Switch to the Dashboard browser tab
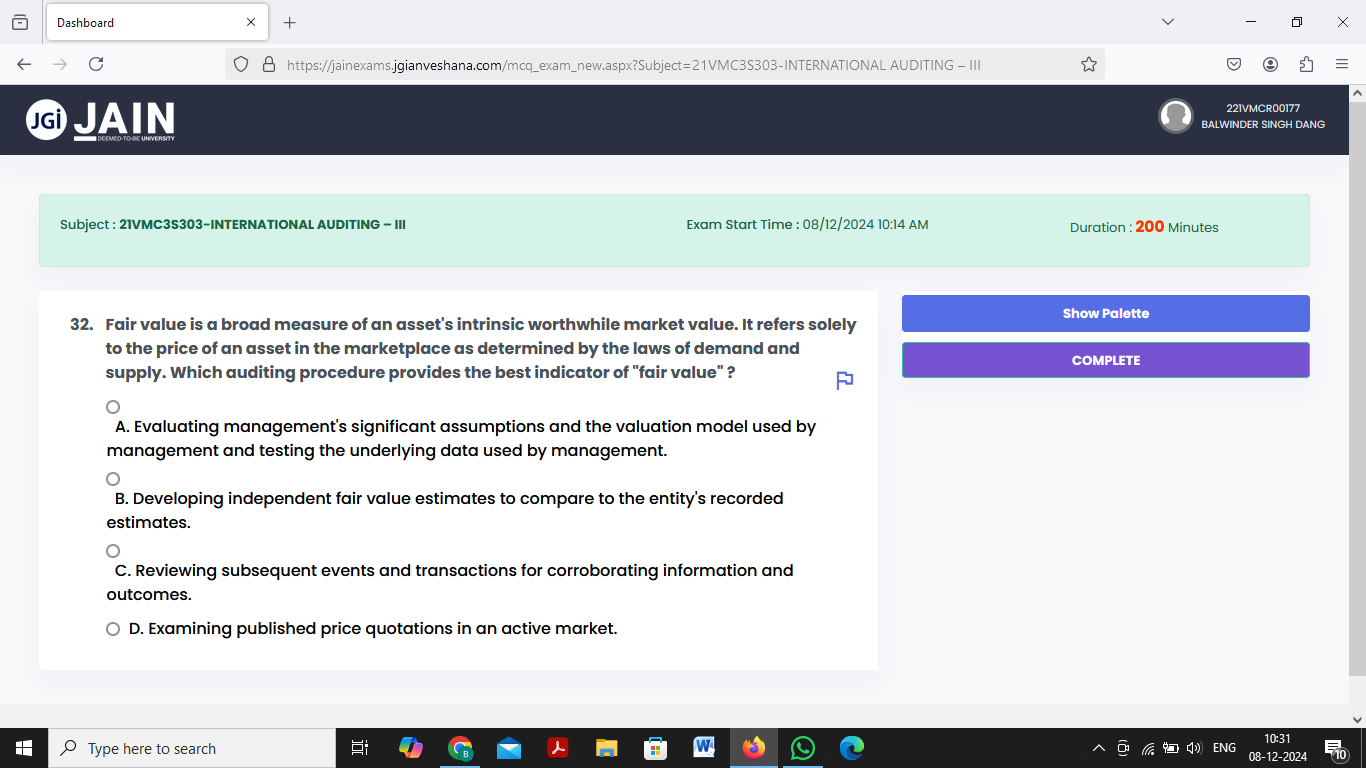Viewport: 1366px width, 768px height. pos(140,22)
